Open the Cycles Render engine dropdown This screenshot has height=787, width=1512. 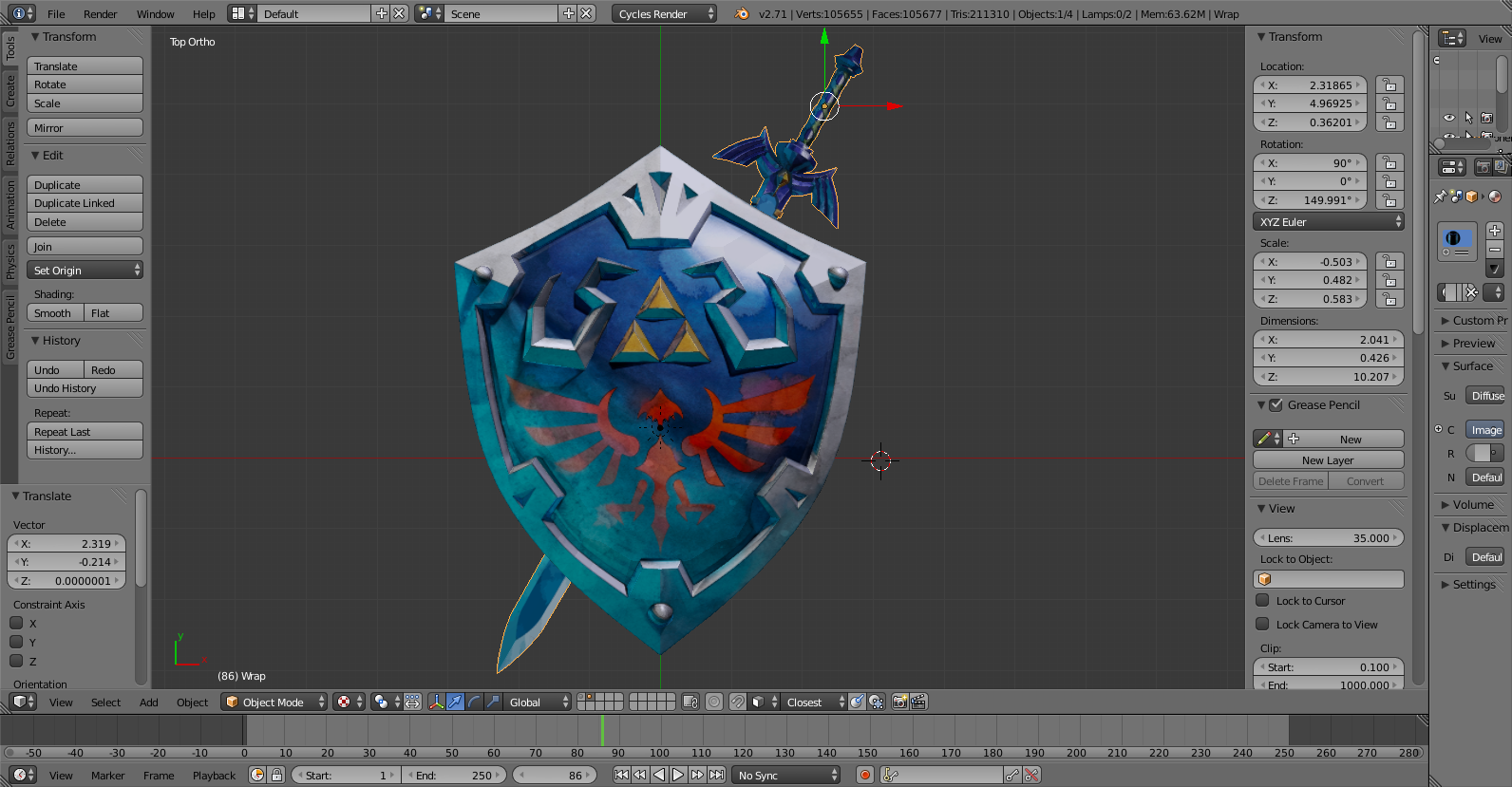664,13
